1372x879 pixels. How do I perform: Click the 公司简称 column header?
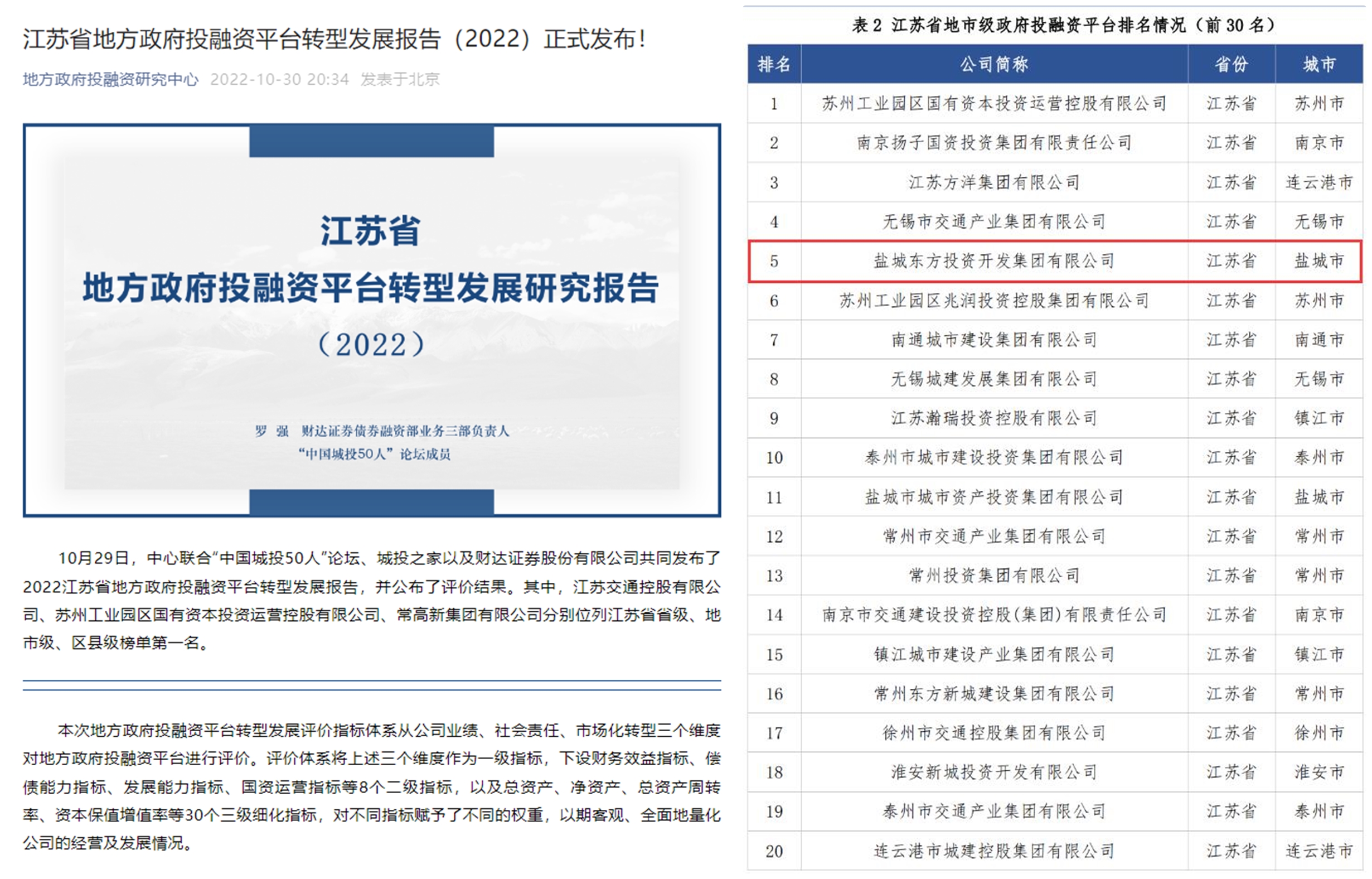click(x=994, y=64)
